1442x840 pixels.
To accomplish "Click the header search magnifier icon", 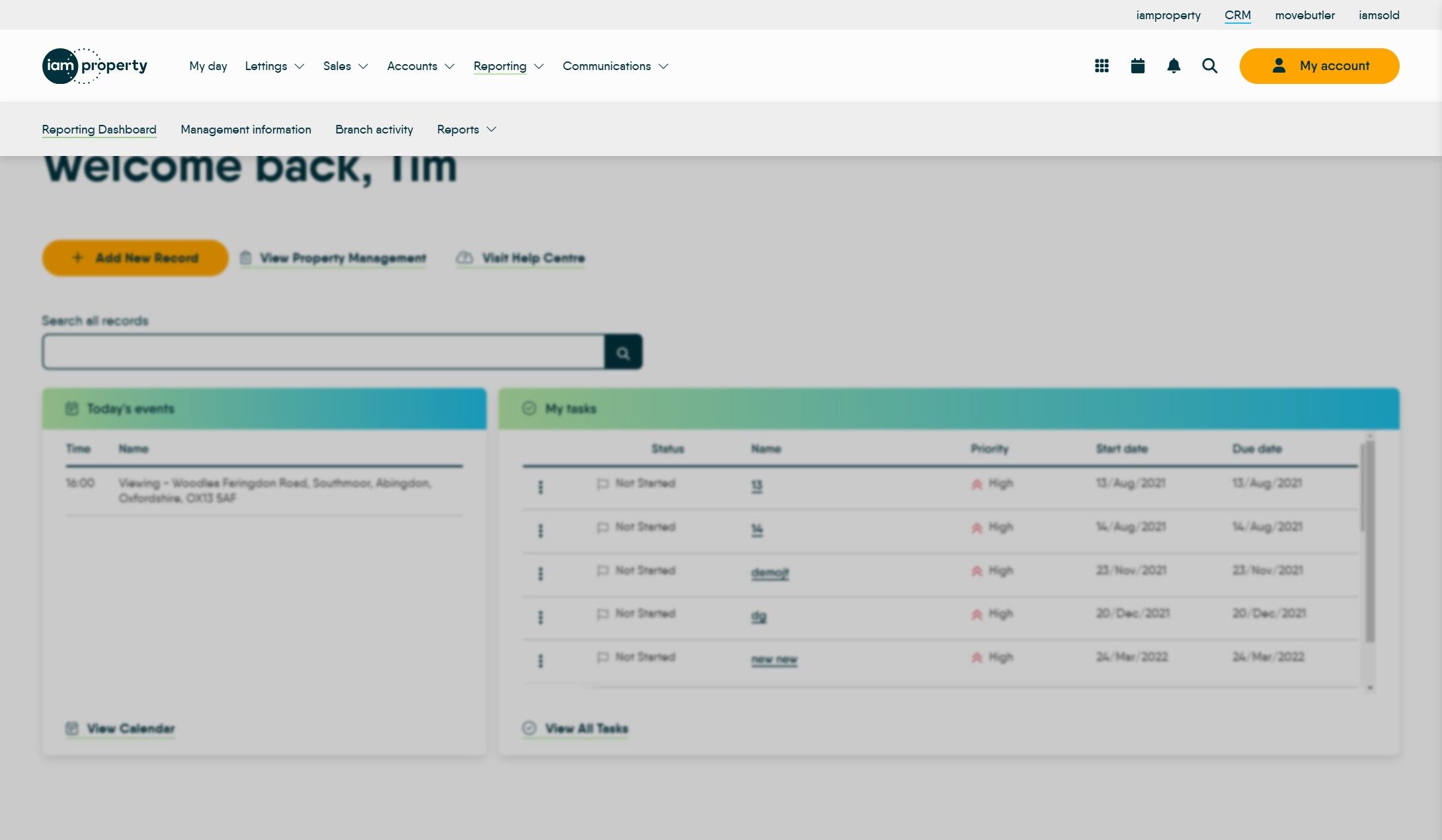I will [1209, 66].
